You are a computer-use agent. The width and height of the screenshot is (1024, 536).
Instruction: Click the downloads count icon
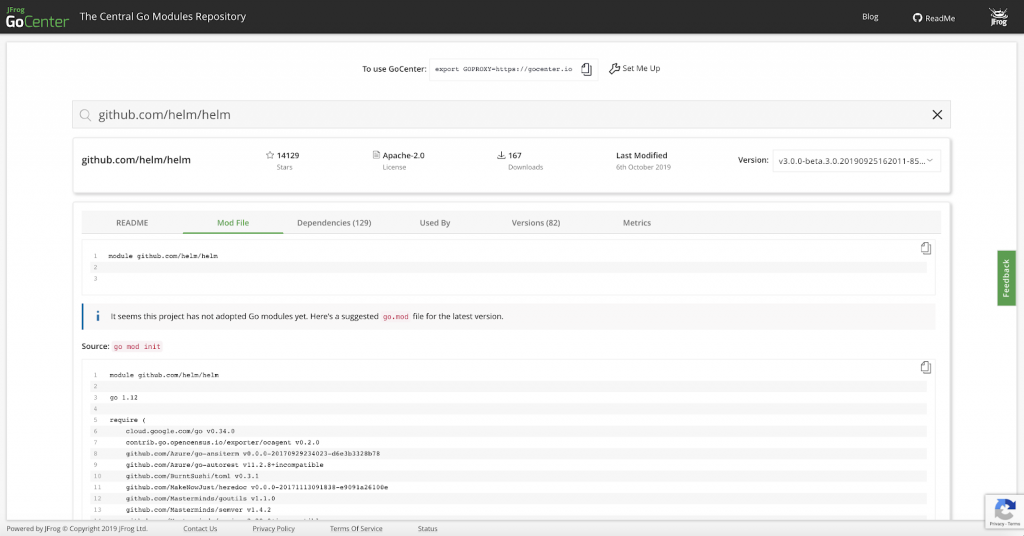pos(501,156)
